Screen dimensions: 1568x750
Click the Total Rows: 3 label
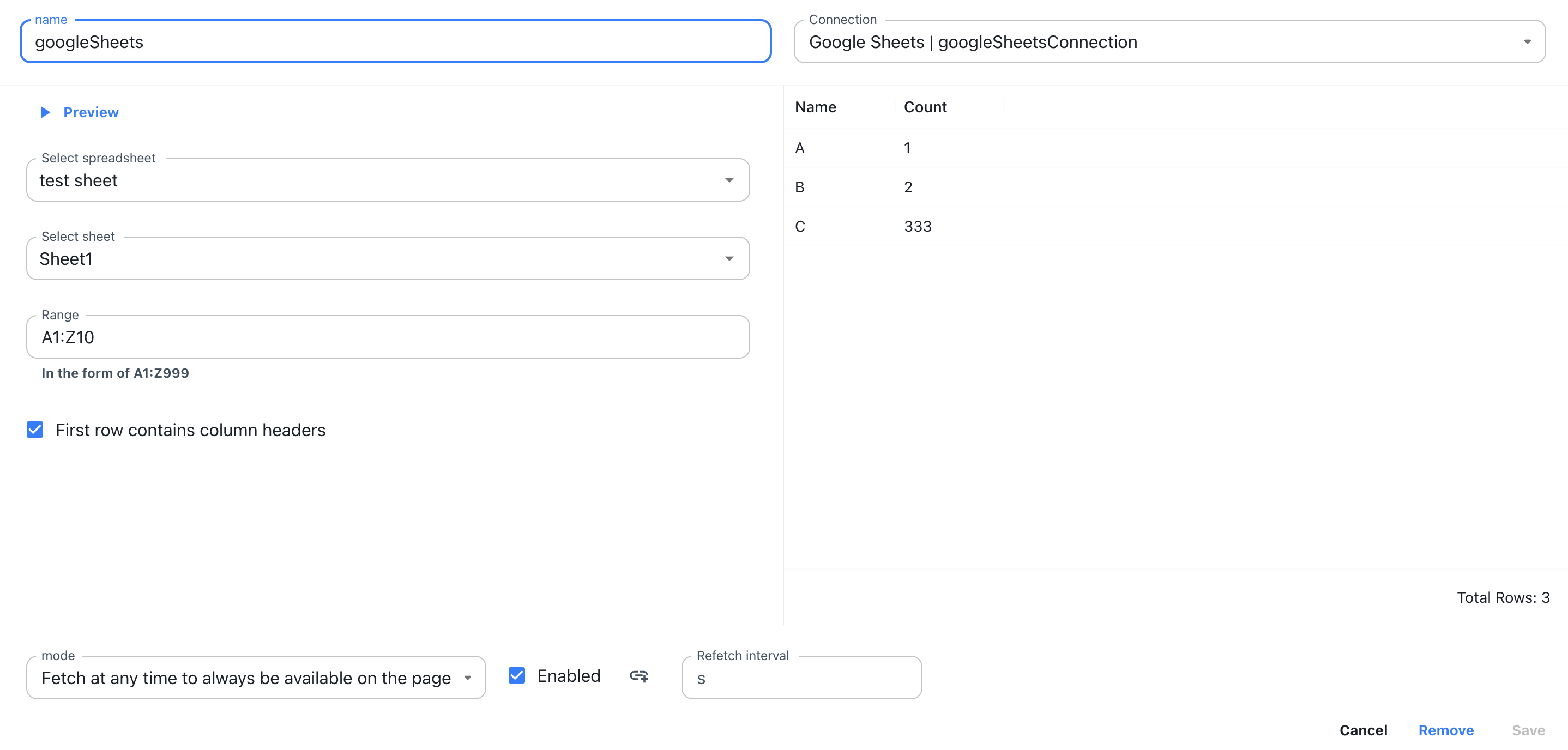(1503, 597)
